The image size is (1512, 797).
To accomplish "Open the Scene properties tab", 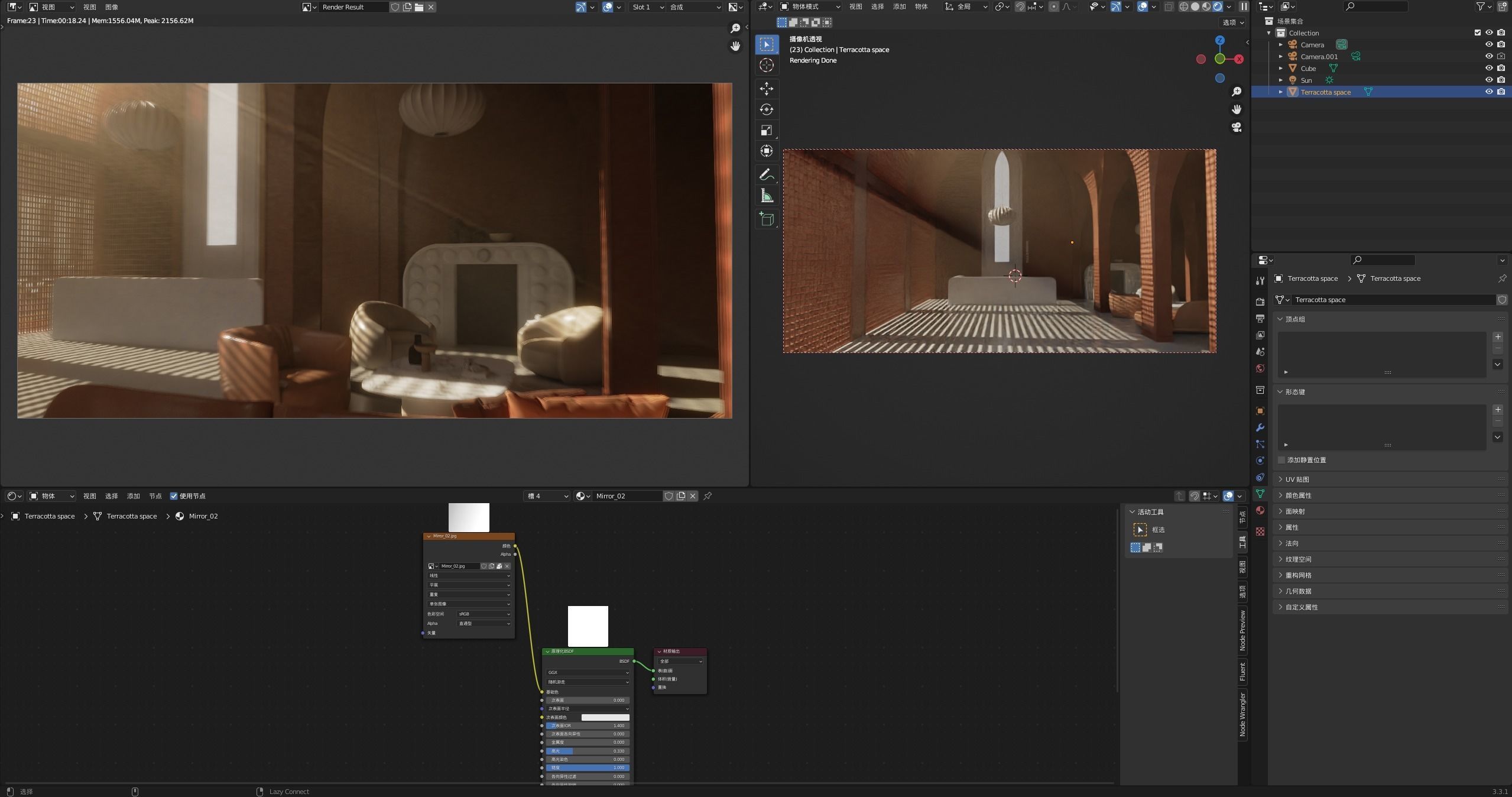I will pyautogui.click(x=1260, y=351).
